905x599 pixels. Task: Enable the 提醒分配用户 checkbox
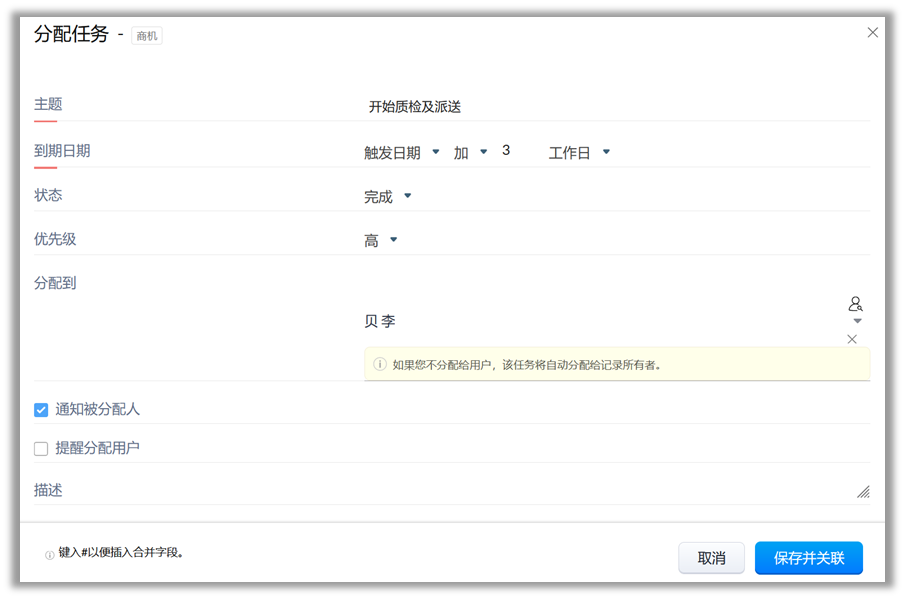coord(41,449)
